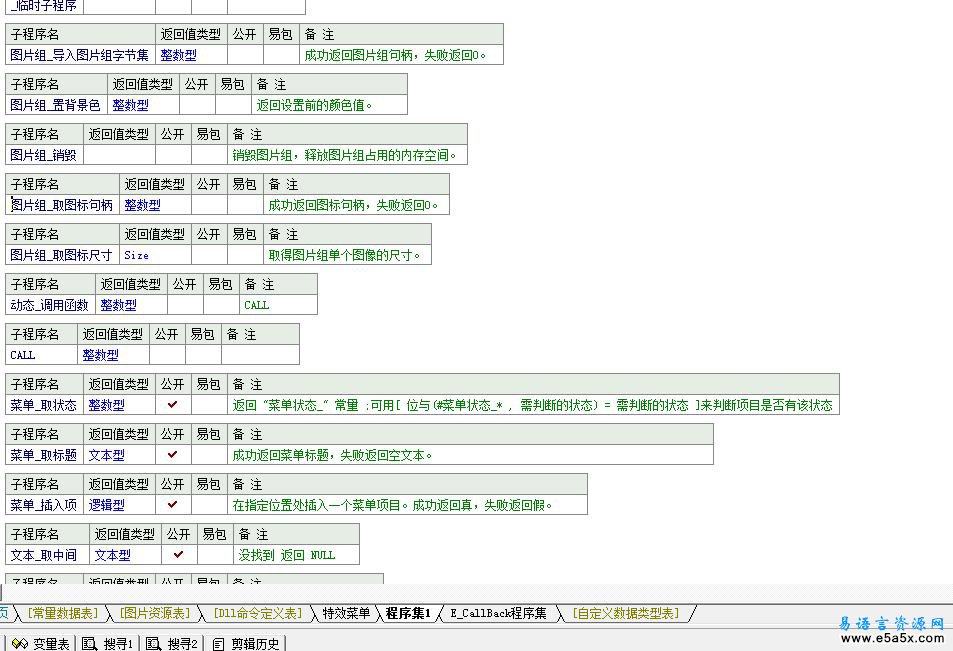Select subroutine name 图片组_取图标句柄
This screenshot has height=651, width=953.
tap(62, 205)
